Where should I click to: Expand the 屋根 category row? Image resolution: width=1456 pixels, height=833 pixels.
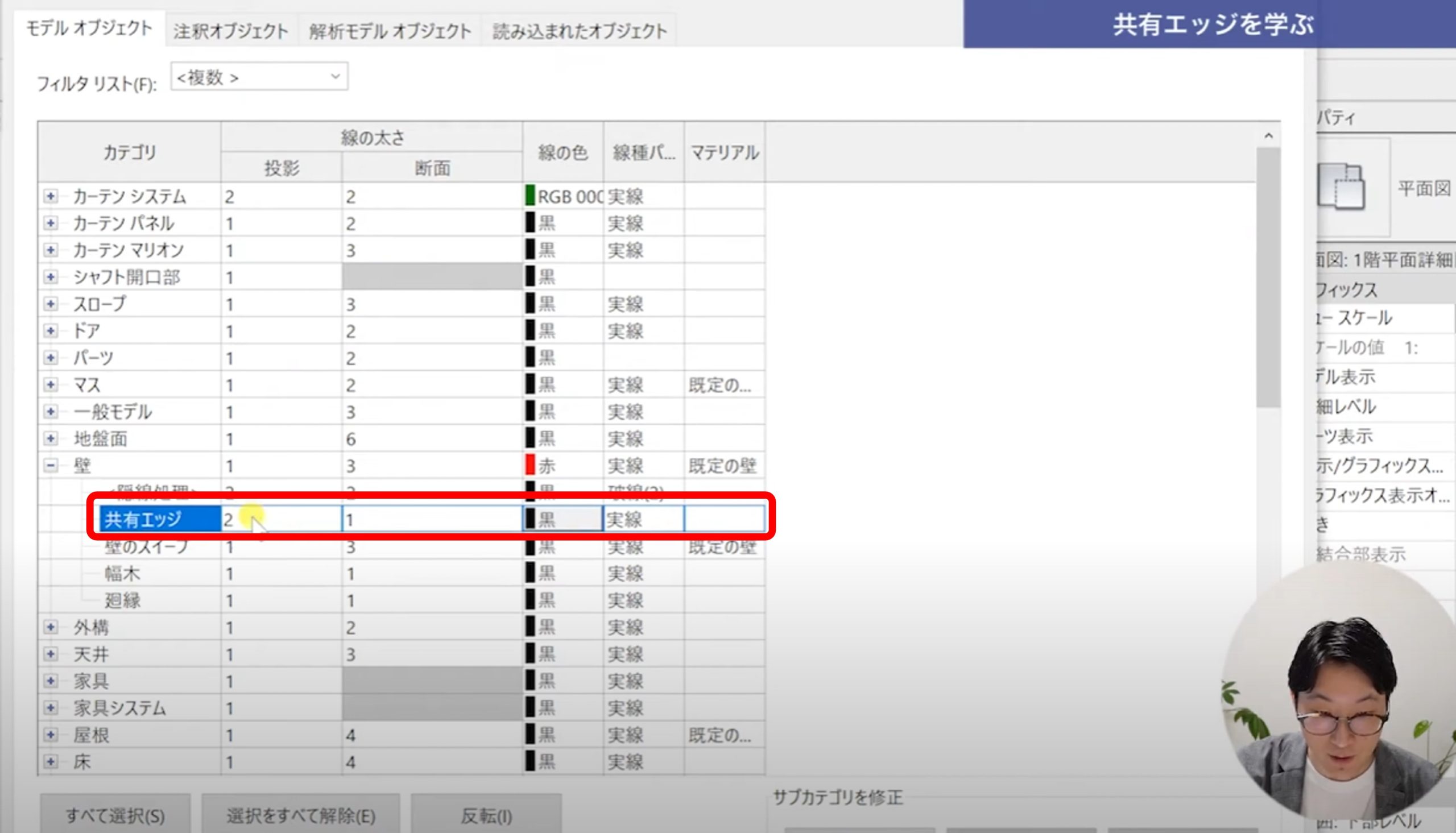tap(51, 735)
